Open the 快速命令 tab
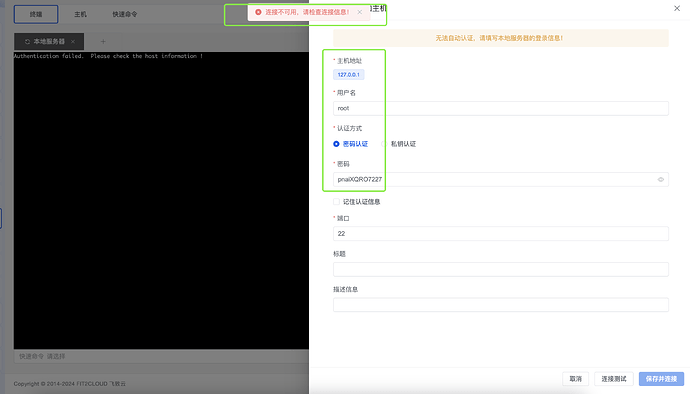This screenshot has width=690, height=394. (x=125, y=14)
